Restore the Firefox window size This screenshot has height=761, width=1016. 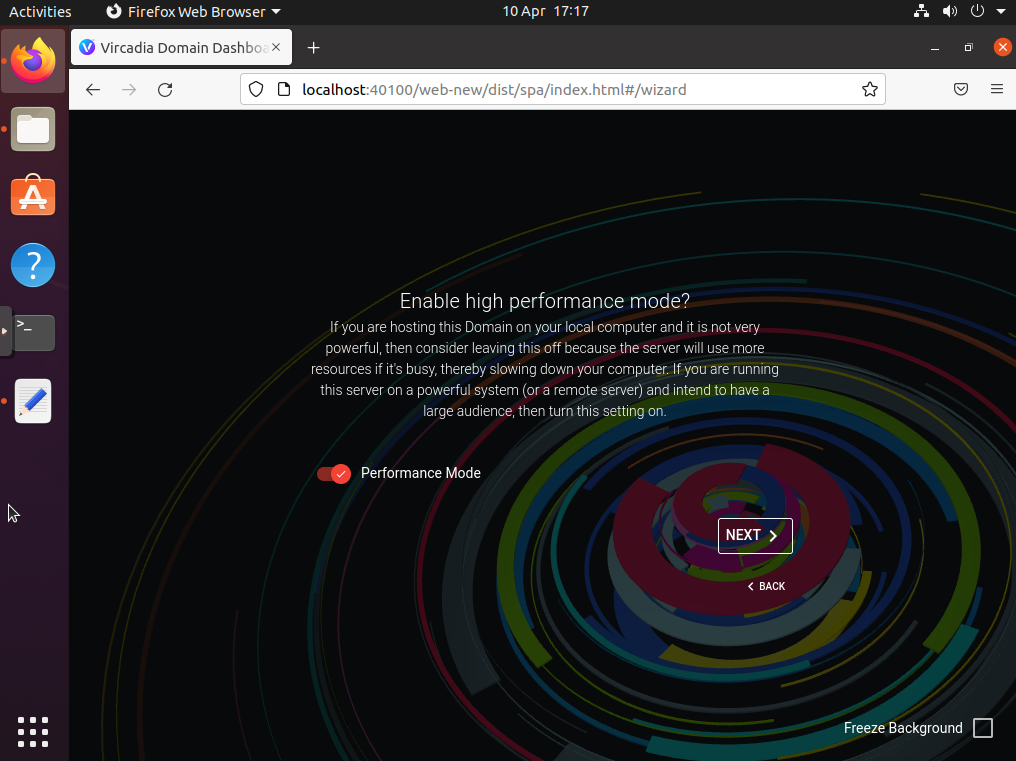(x=969, y=48)
